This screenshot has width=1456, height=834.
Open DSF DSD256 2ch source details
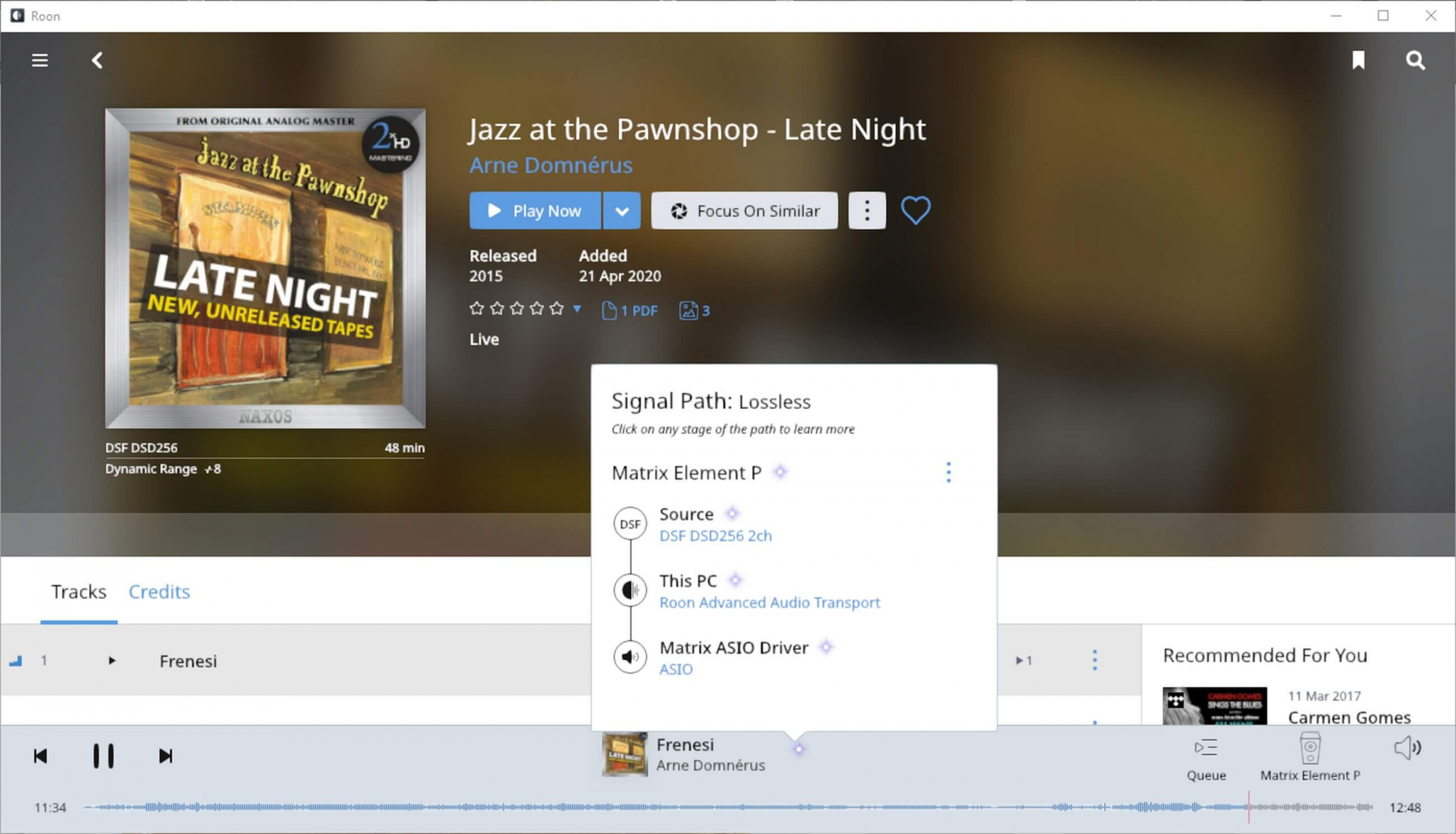click(x=715, y=536)
